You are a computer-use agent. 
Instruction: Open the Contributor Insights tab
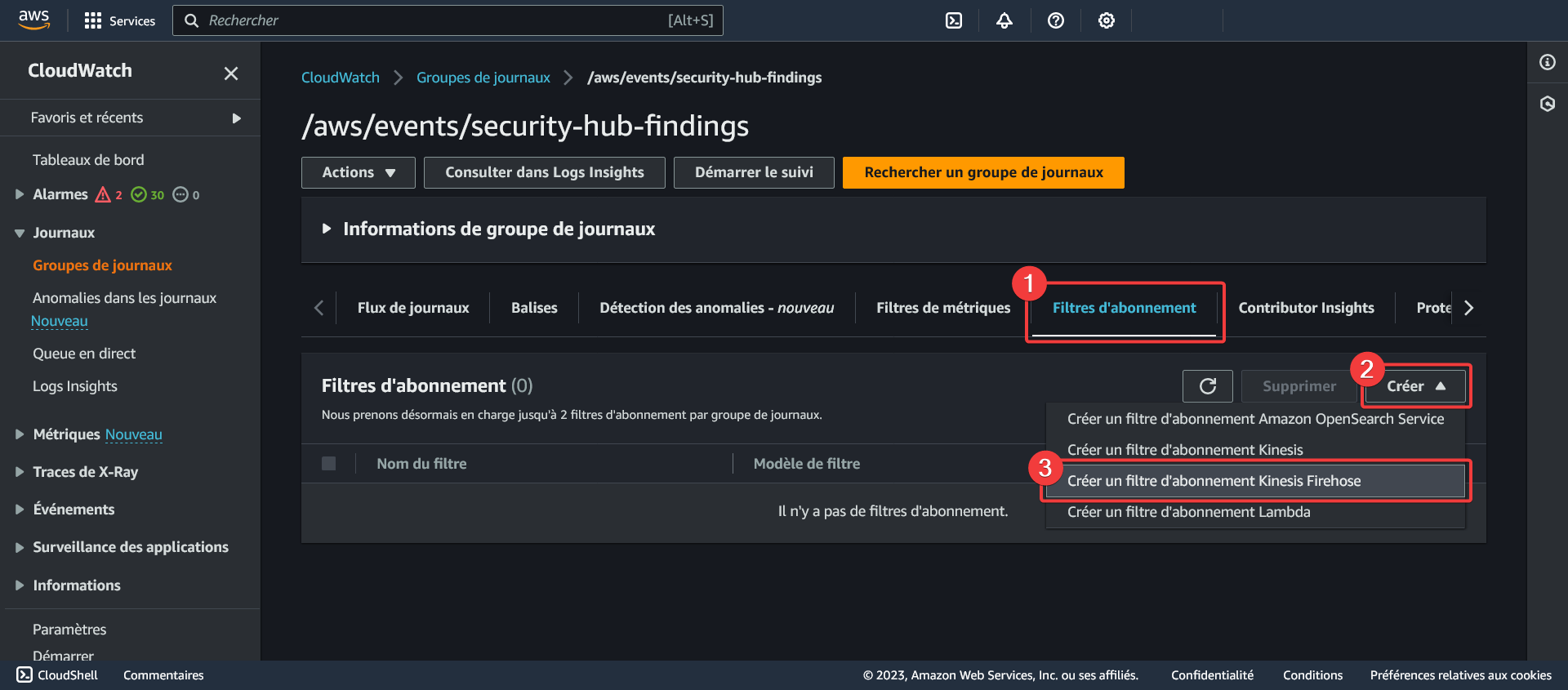(x=1306, y=308)
